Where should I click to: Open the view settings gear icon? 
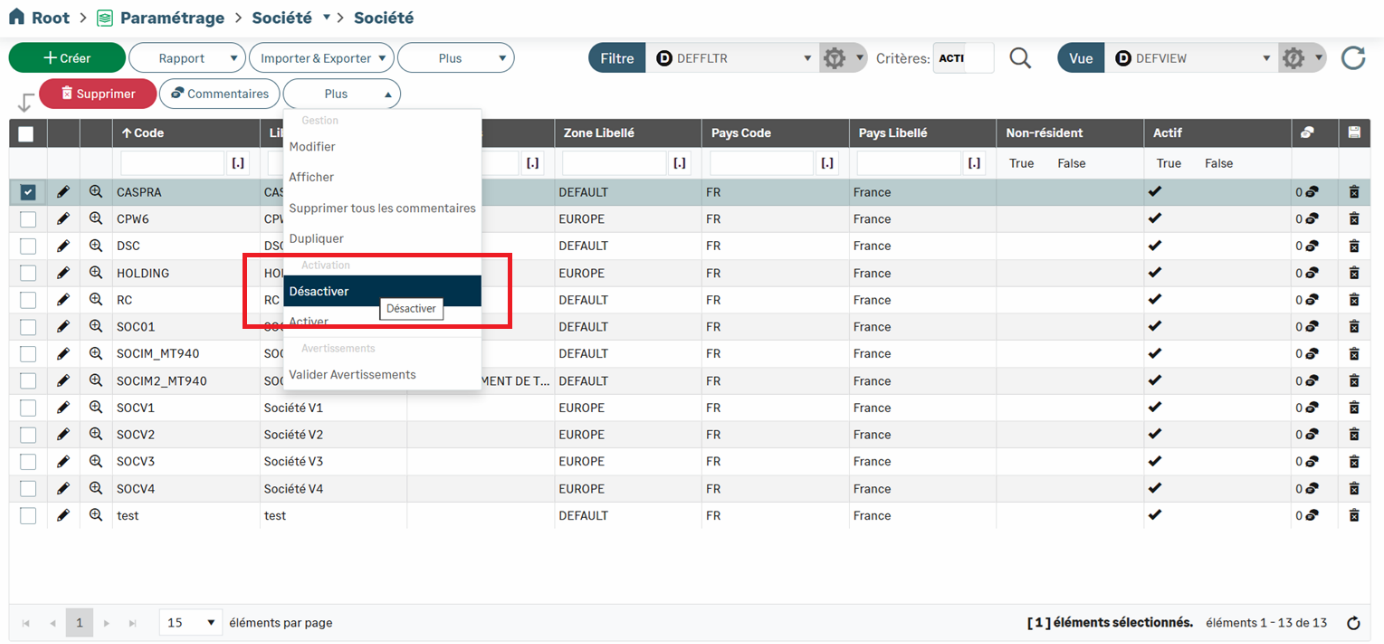[x=1293, y=59]
